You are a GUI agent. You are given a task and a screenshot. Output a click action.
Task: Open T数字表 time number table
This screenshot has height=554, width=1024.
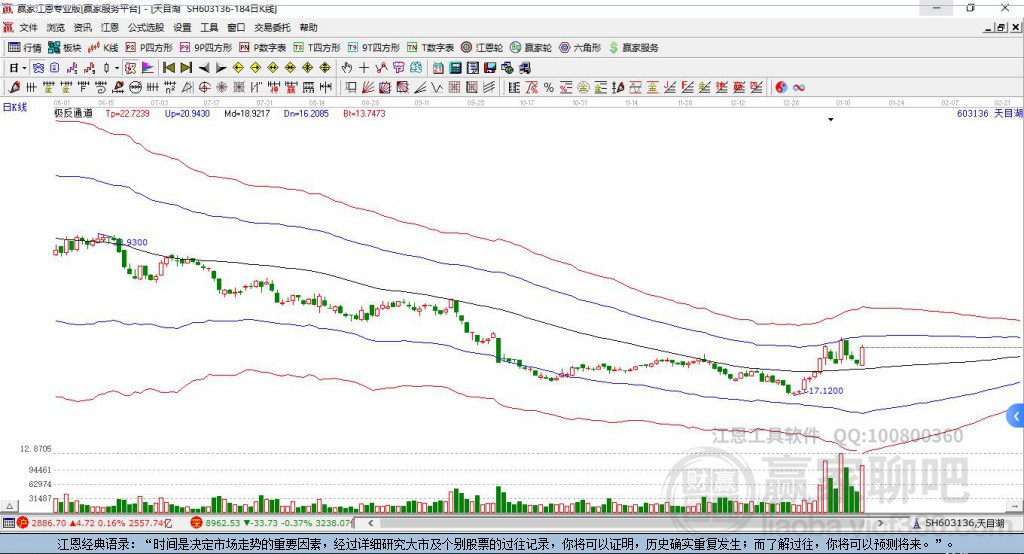[430, 48]
